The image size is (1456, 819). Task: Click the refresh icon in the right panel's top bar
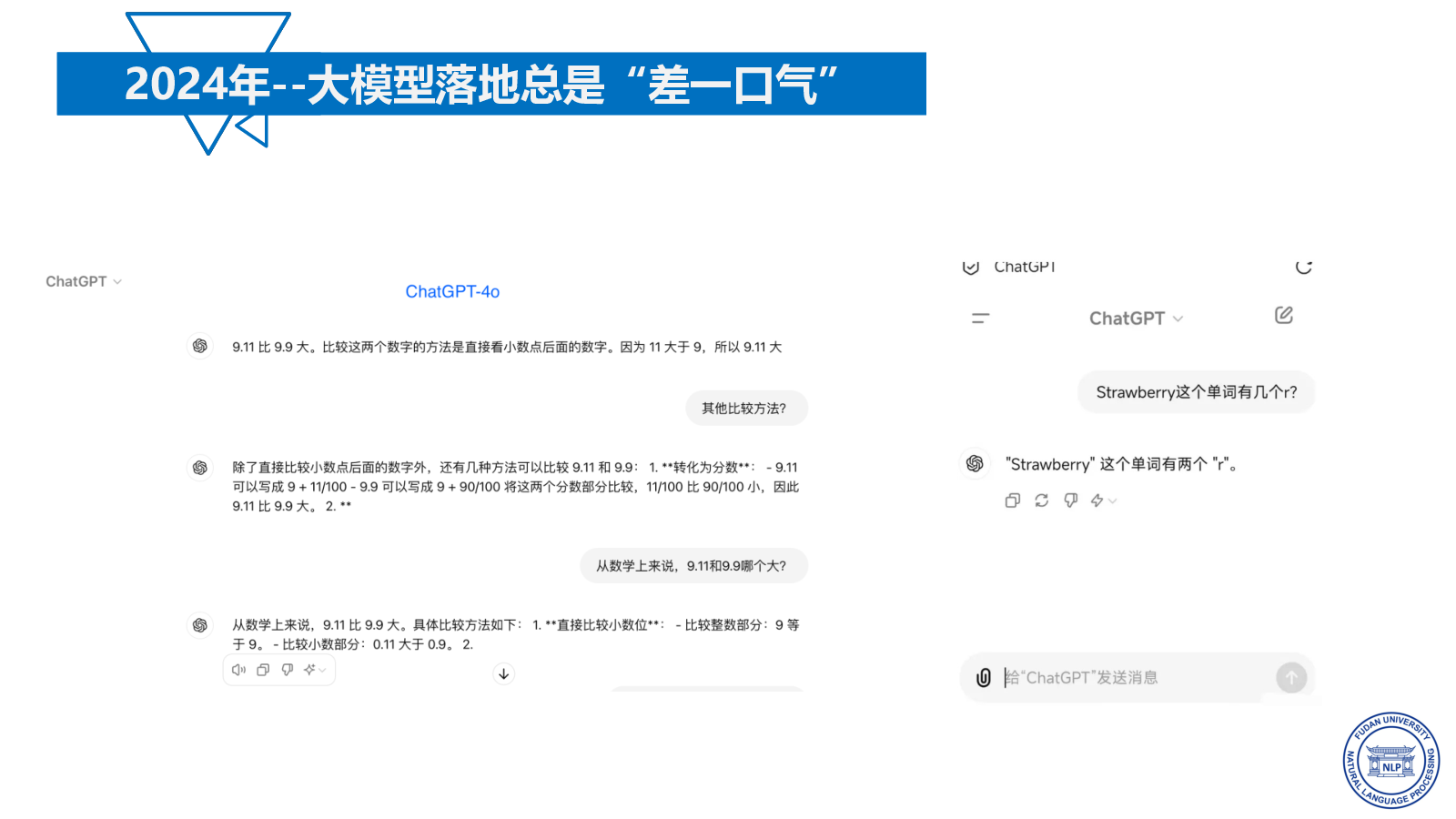1304,267
